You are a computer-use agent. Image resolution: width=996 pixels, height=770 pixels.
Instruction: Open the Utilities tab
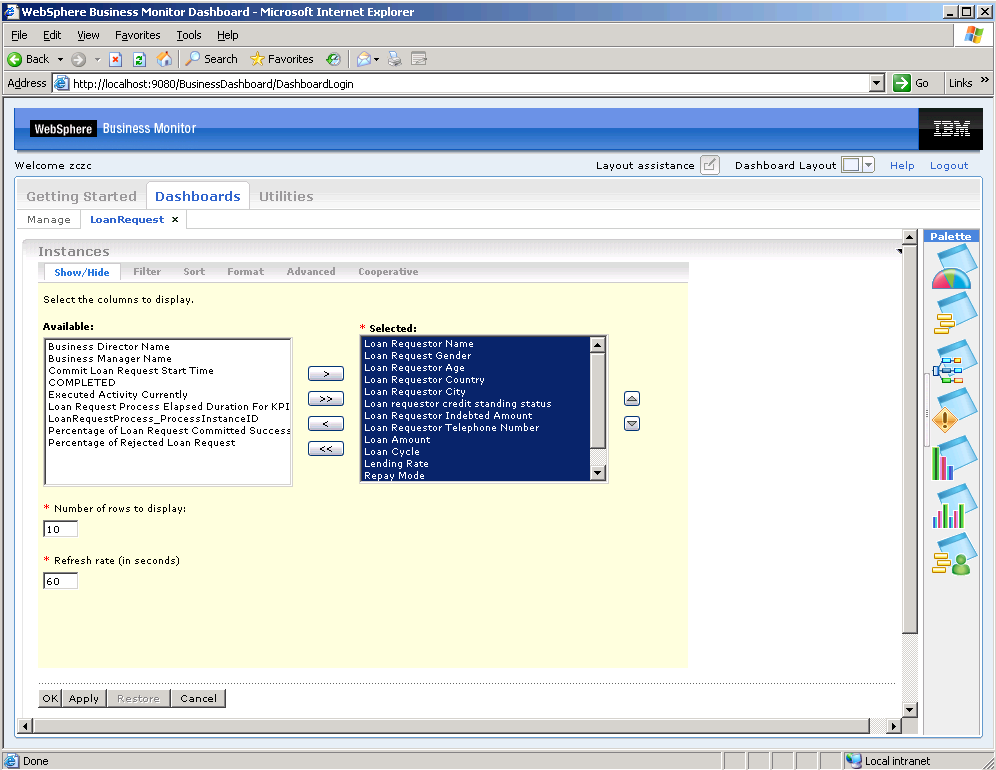(x=286, y=196)
